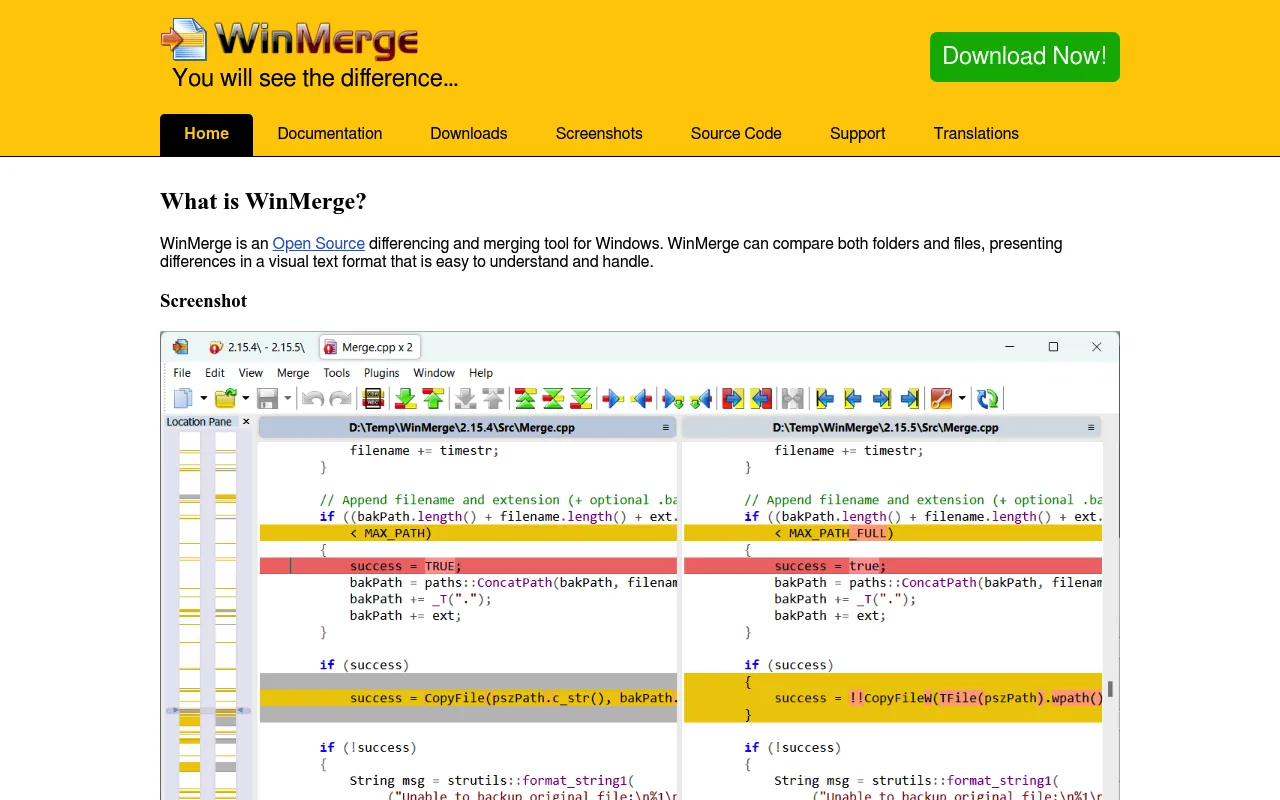Jump to First Difference icon
Screen dimensions: 1280x800
(x=525, y=398)
